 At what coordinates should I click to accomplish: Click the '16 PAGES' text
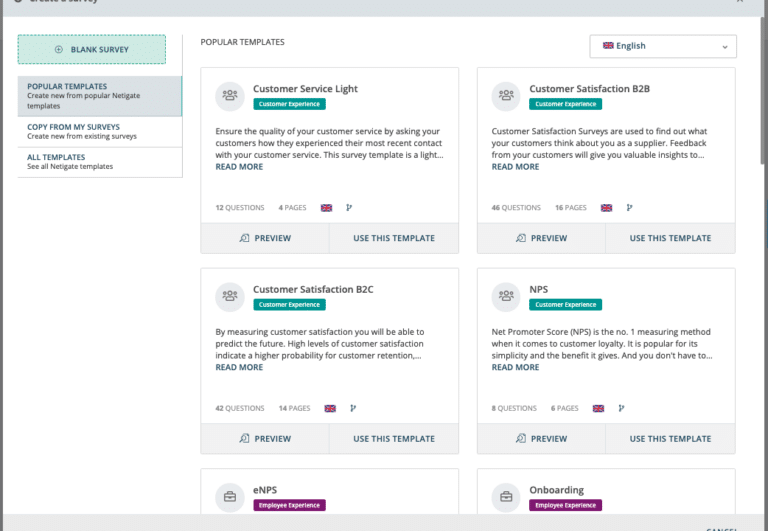[571, 208]
